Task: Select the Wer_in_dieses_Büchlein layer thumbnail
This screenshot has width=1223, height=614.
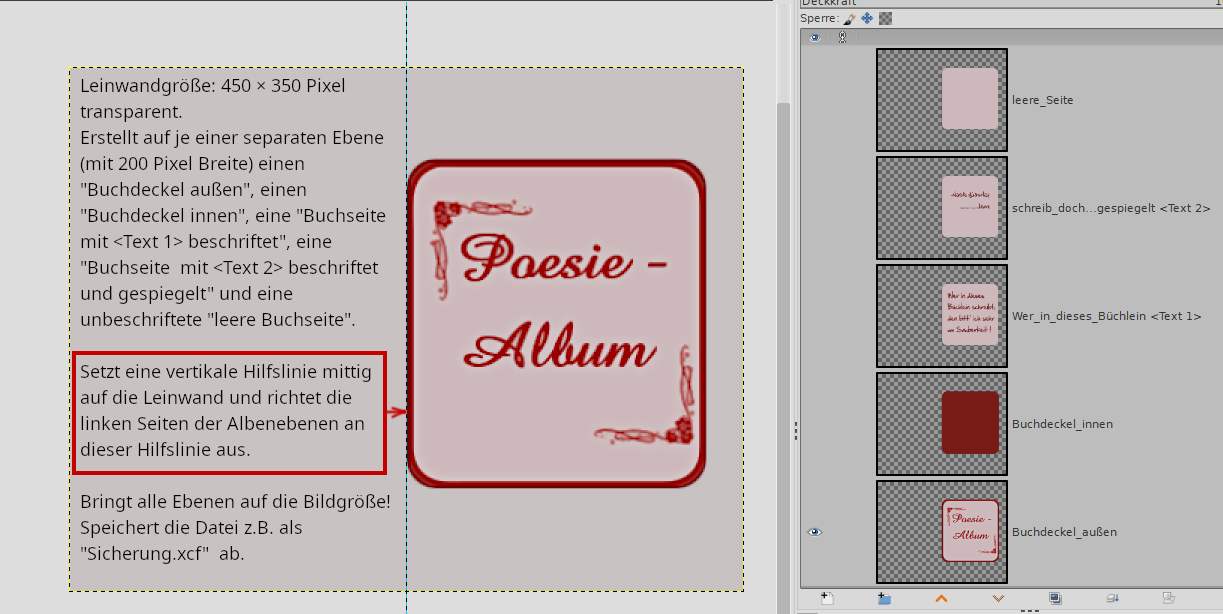Action: [942, 316]
